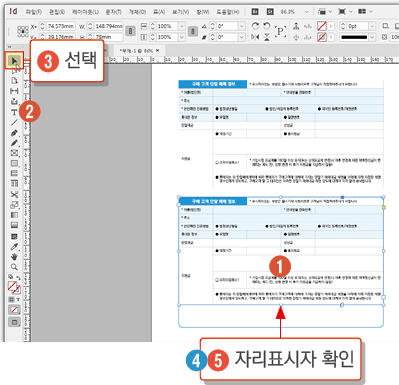Open the shear angle dropdown
The height and width of the screenshot is (385, 399).
[242, 37]
